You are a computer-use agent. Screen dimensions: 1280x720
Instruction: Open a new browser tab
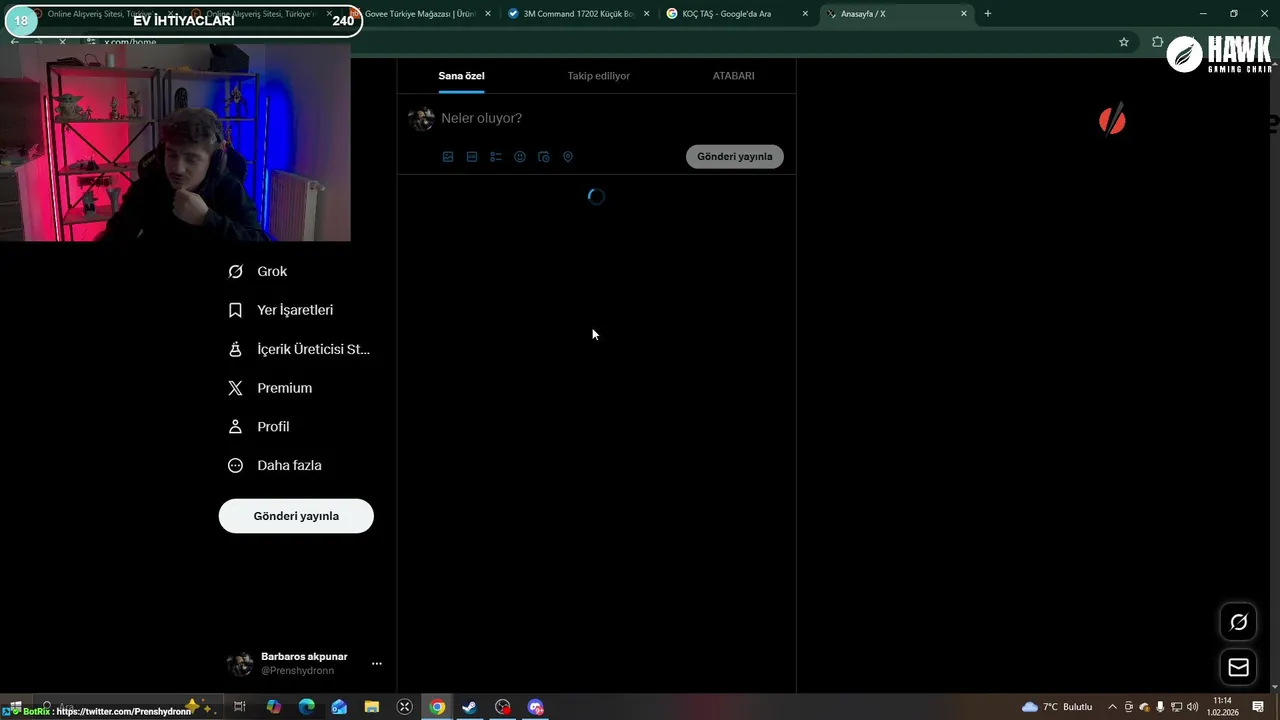tap(988, 14)
